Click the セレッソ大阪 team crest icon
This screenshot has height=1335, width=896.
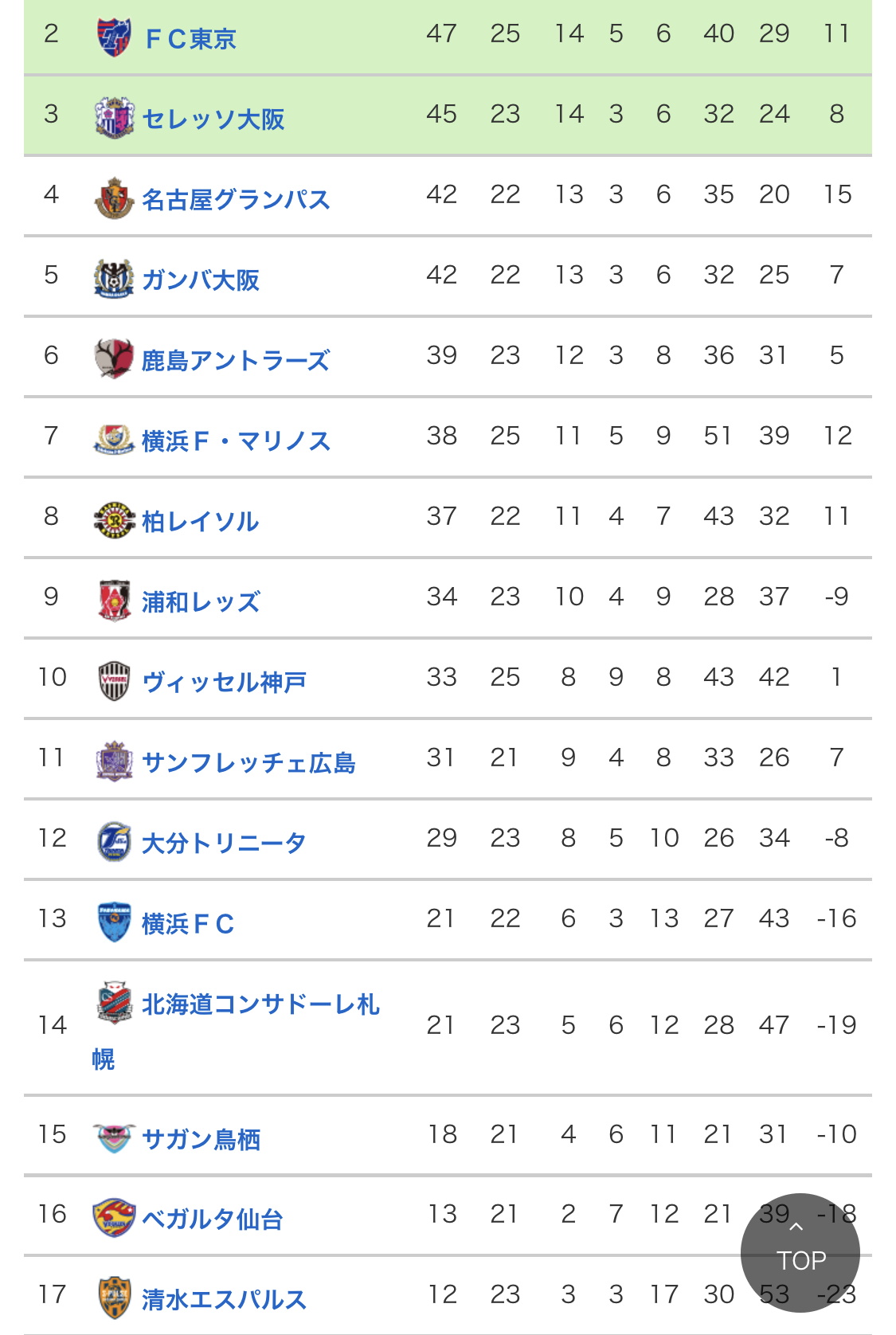tap(114, 118)
